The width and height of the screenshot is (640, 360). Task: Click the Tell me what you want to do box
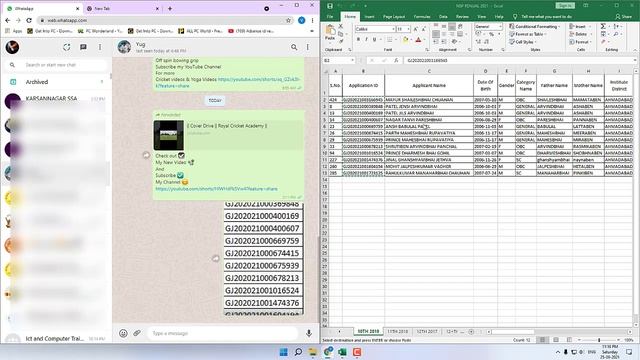click(x=547, y=17)
